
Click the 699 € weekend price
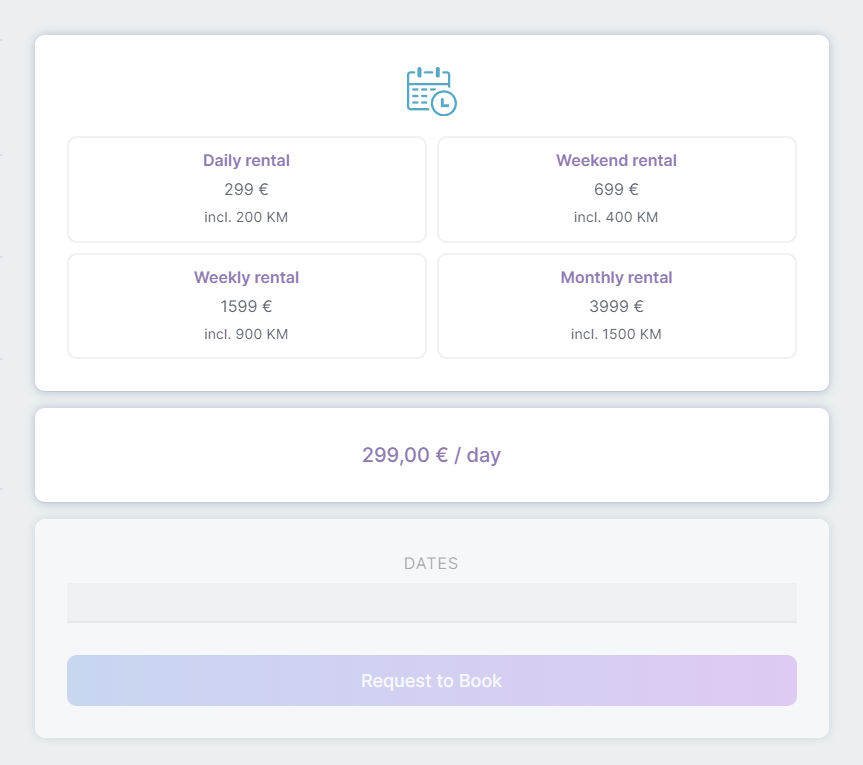616,189
